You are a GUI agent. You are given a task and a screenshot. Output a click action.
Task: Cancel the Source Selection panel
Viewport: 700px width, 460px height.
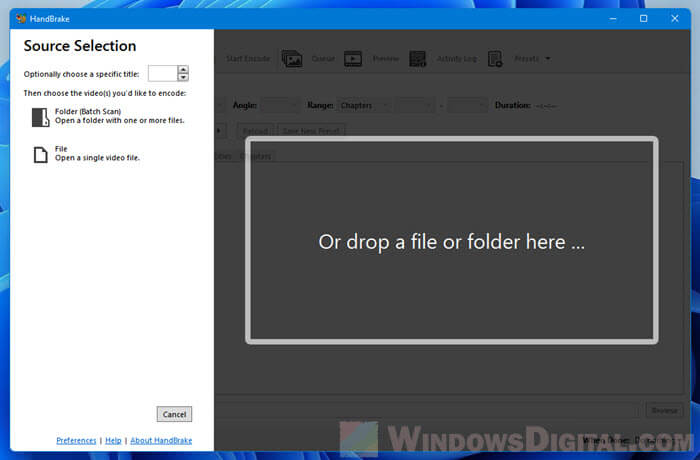pos(174,414)
